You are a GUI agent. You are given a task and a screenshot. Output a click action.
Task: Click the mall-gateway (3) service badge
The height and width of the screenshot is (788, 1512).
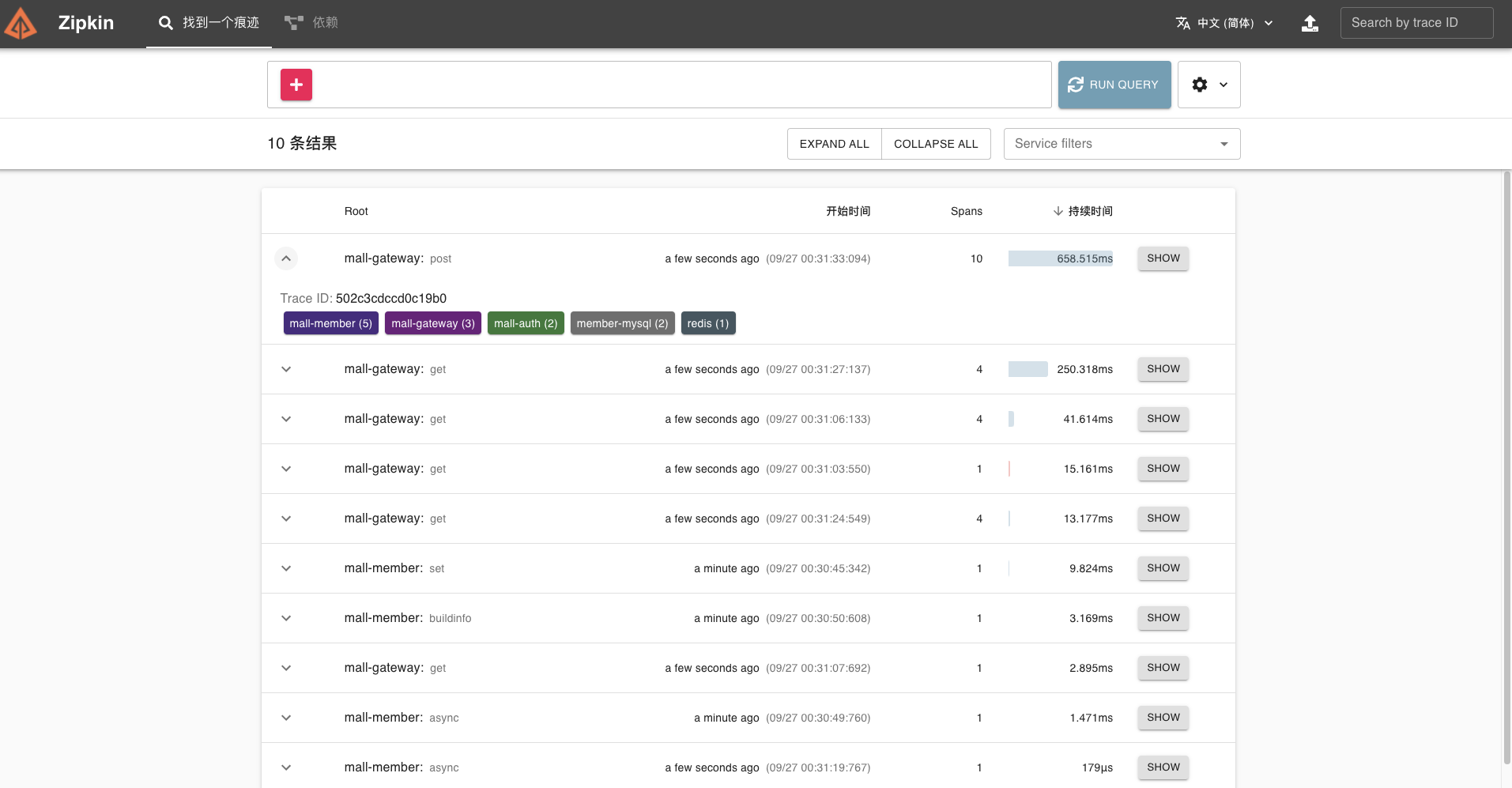coord(433,323)
